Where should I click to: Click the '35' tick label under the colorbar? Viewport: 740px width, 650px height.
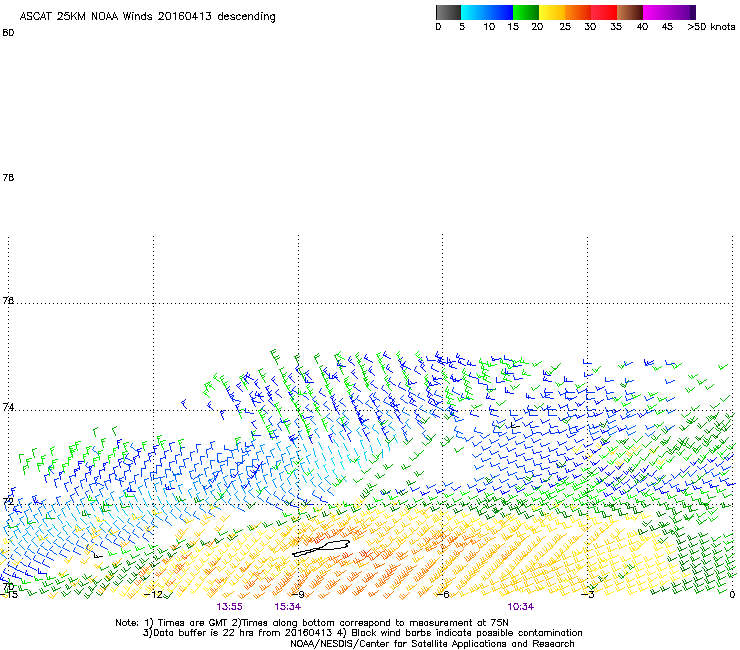point(616,27)
